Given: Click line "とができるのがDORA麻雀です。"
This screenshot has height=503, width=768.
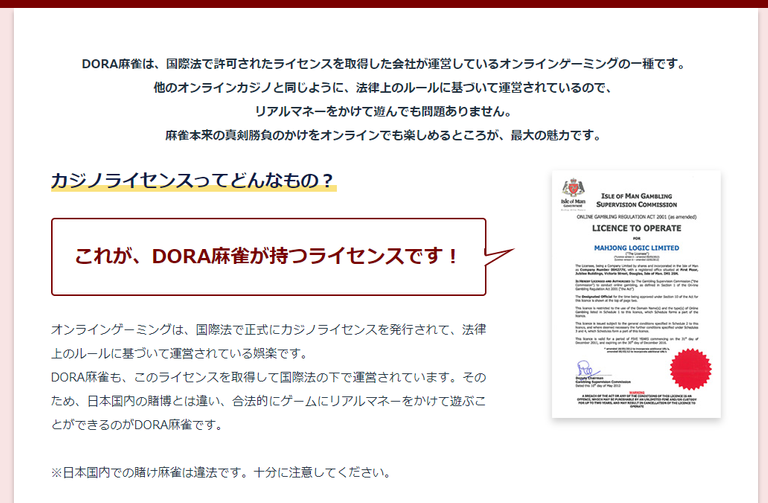Looking at the screenshot, I should (x=137, y=425).
